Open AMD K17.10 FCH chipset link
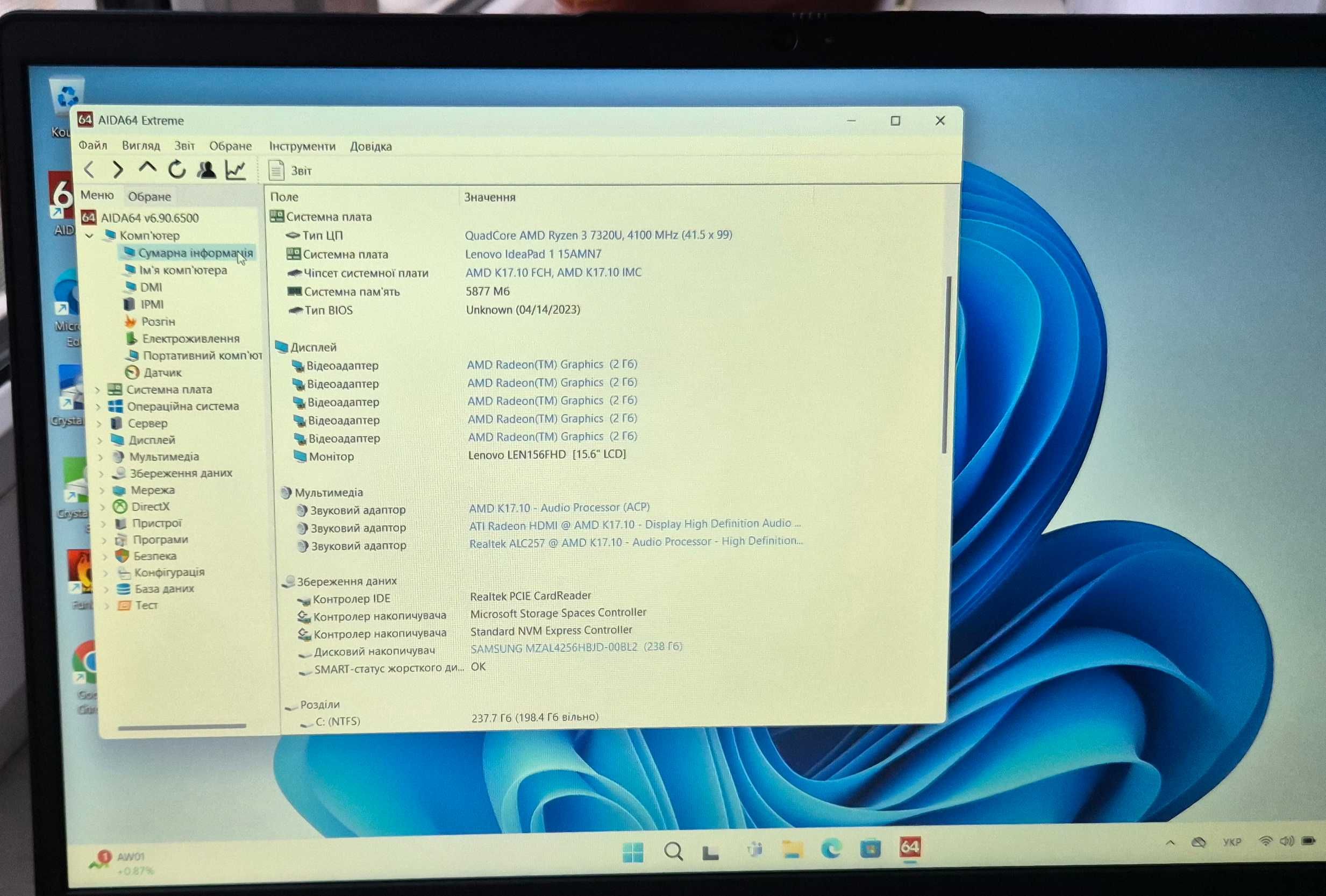Viewport: 1326px width, 896px height. (x=553, y=272)
